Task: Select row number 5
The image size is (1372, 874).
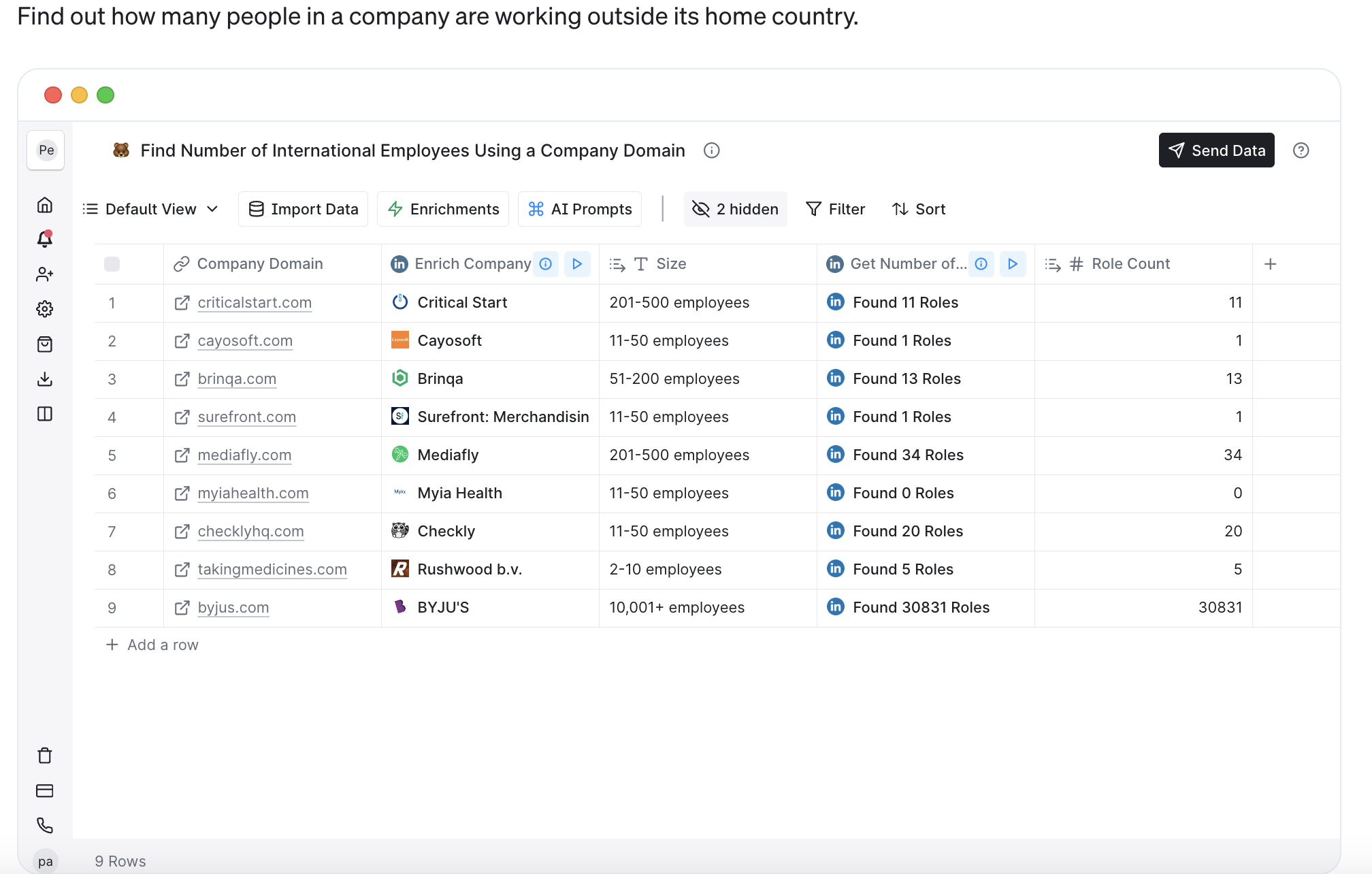Action: coord(112,455)
